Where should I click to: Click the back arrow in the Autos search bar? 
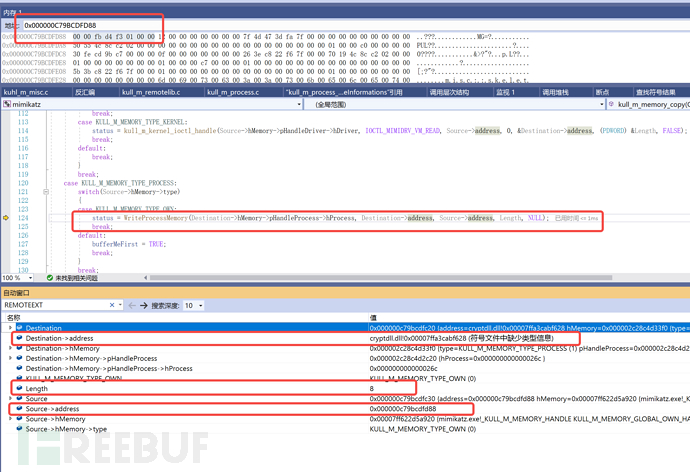pos(132,305)
